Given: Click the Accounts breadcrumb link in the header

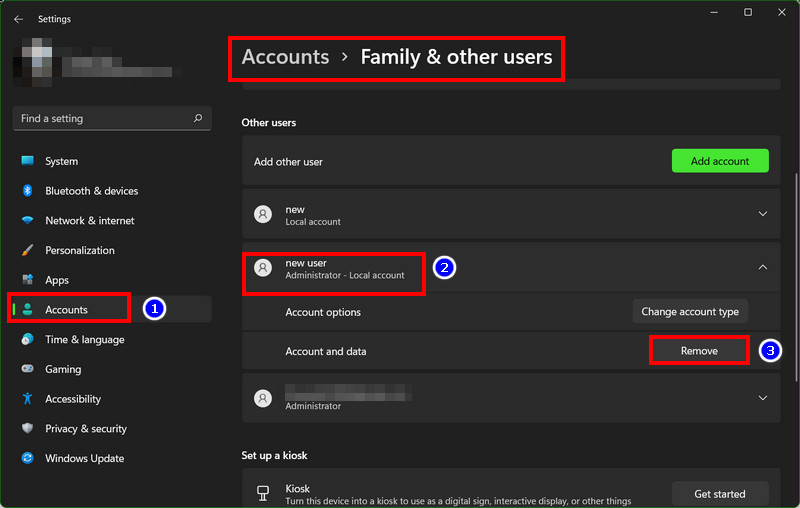Looking at the screenshot, I should pyautogui.click(x=285, y=57).
